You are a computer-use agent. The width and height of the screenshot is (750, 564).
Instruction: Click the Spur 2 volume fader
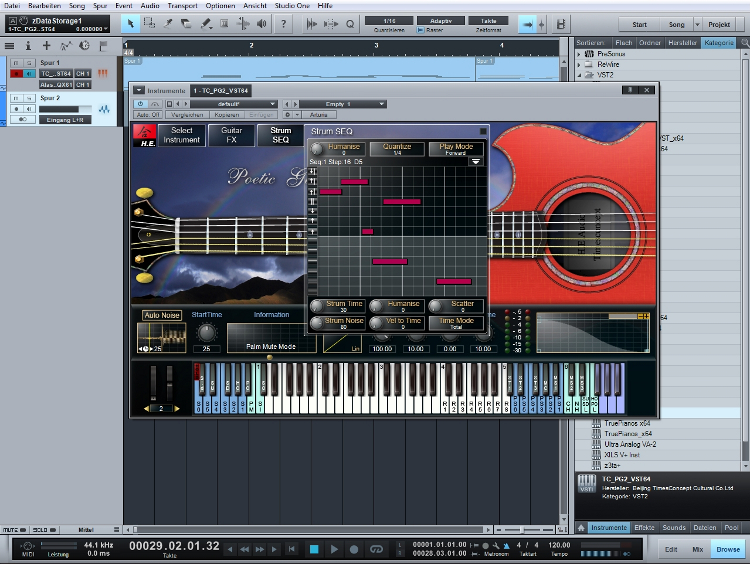[x=66, y=109]
